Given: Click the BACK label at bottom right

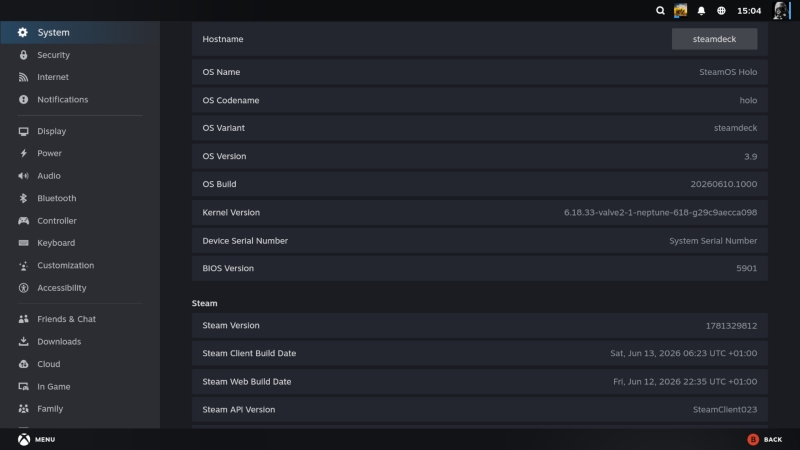Looking at the screenshot, I should (x=773, y=439).
